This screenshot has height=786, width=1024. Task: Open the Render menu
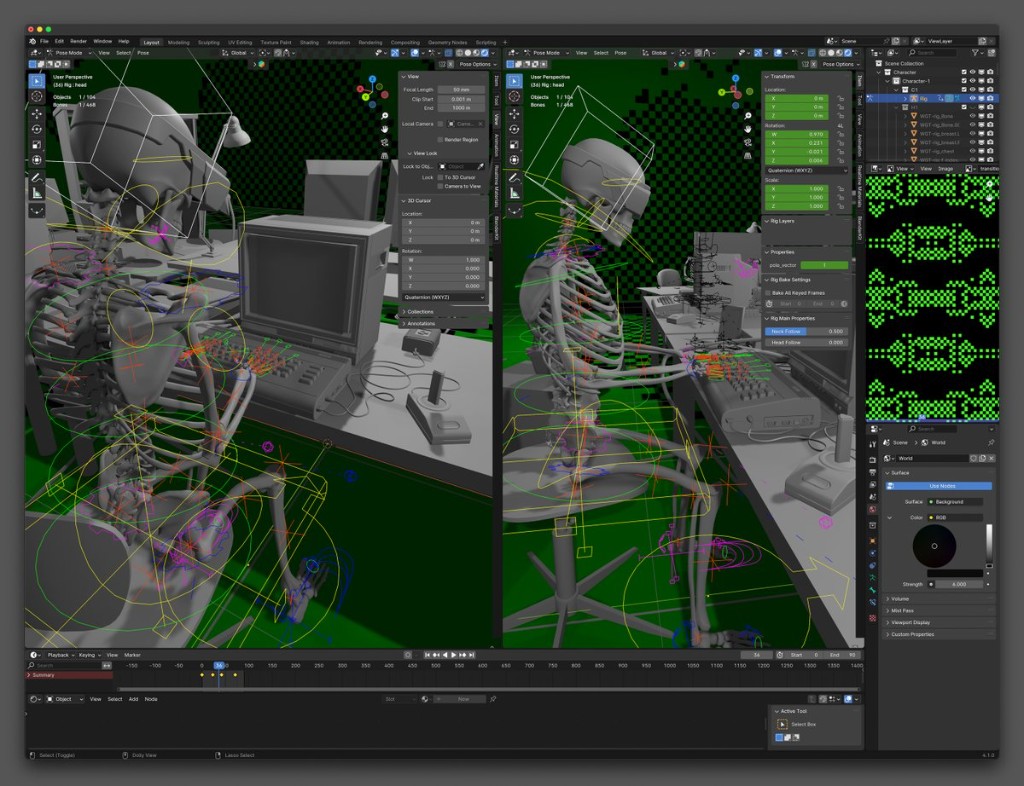[x=78, y=41]
